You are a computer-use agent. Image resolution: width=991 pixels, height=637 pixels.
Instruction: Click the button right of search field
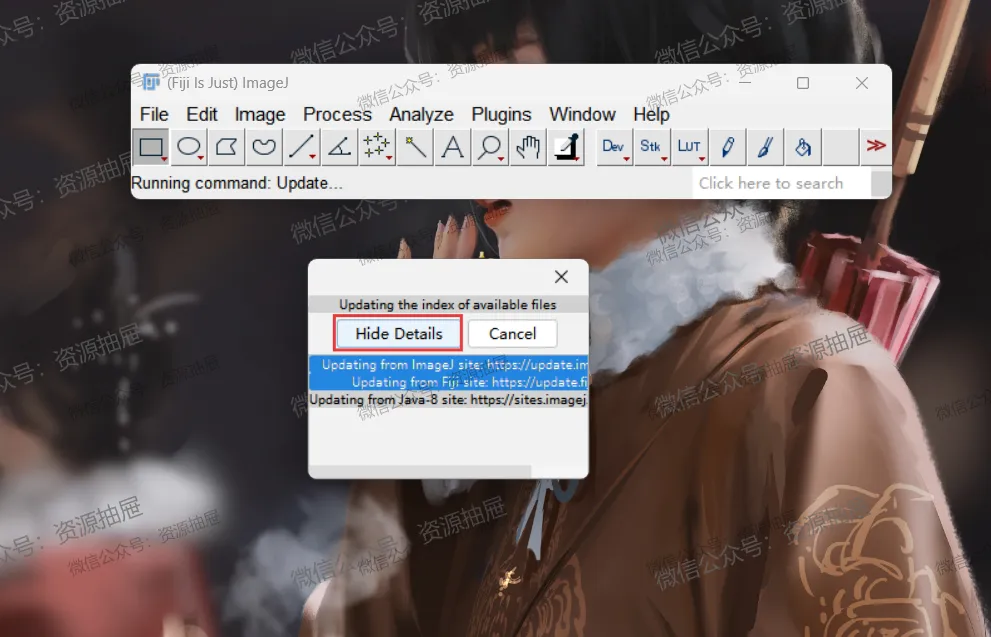click(881, 183)
